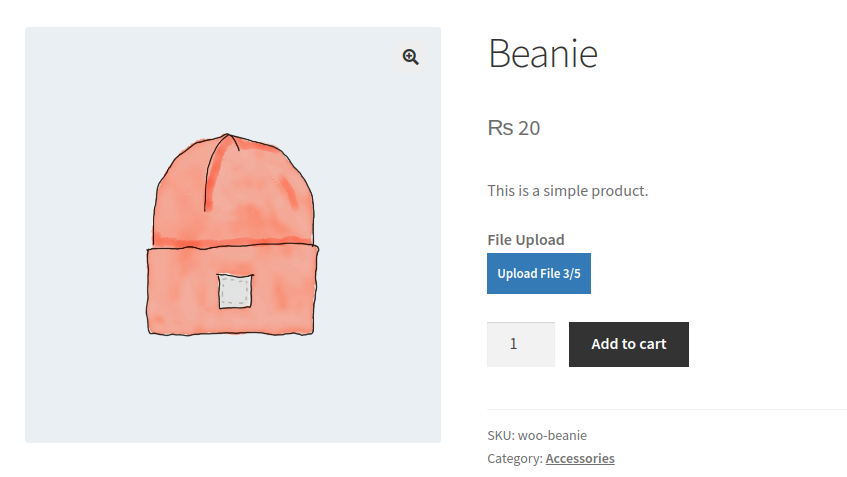Add the Beanie to cart
Screen dimensions: 847x477
pyautogui.click(x=628, y=344)
